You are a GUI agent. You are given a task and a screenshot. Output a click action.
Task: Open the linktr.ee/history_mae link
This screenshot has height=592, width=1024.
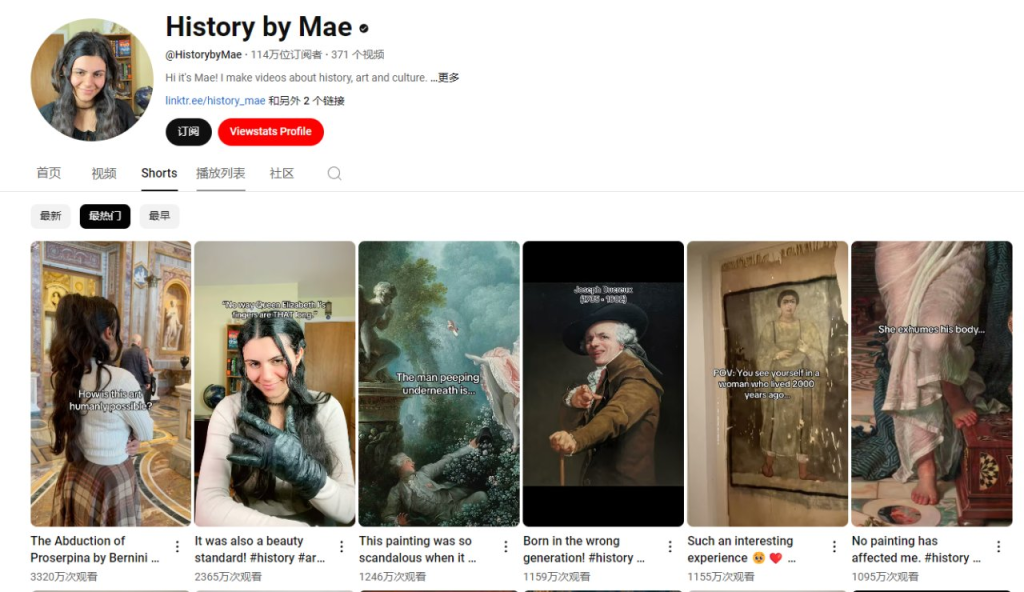tap(215, 101)
